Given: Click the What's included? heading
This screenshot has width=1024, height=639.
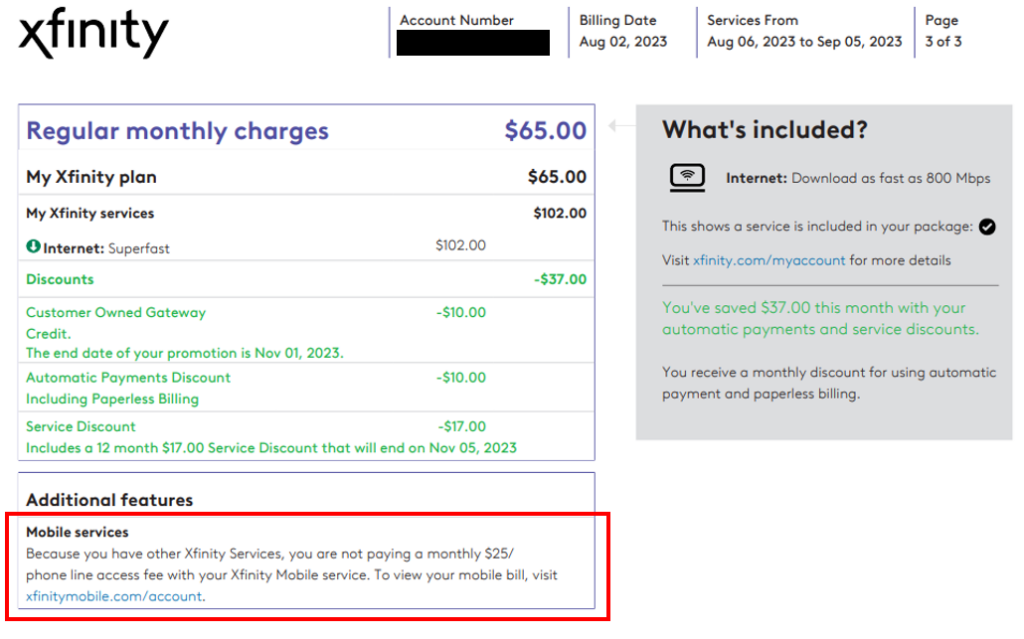Looking at the screenshot, I should [x=765, y=129].
